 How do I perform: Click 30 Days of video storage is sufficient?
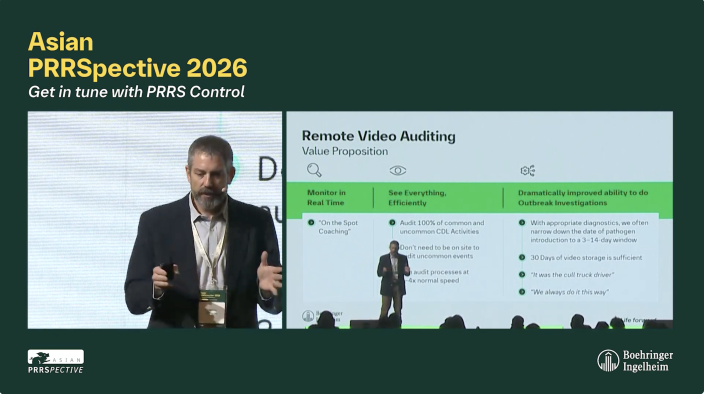(x=586, y=258)
